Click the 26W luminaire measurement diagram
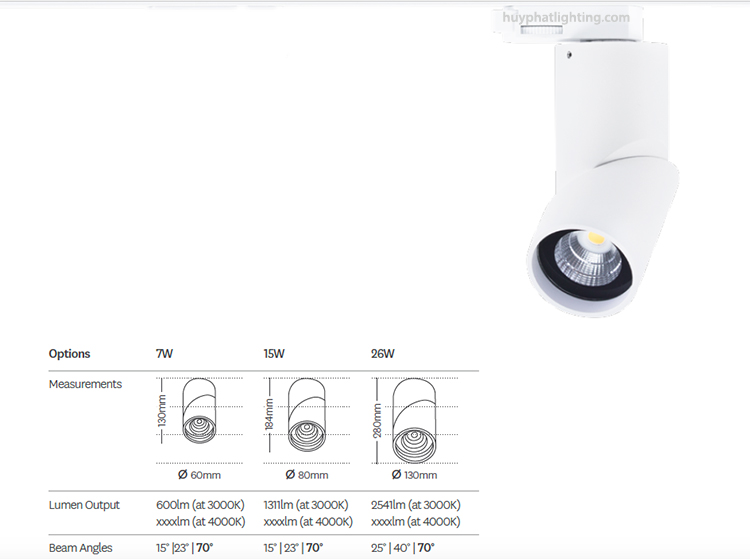 coord(414,420)
